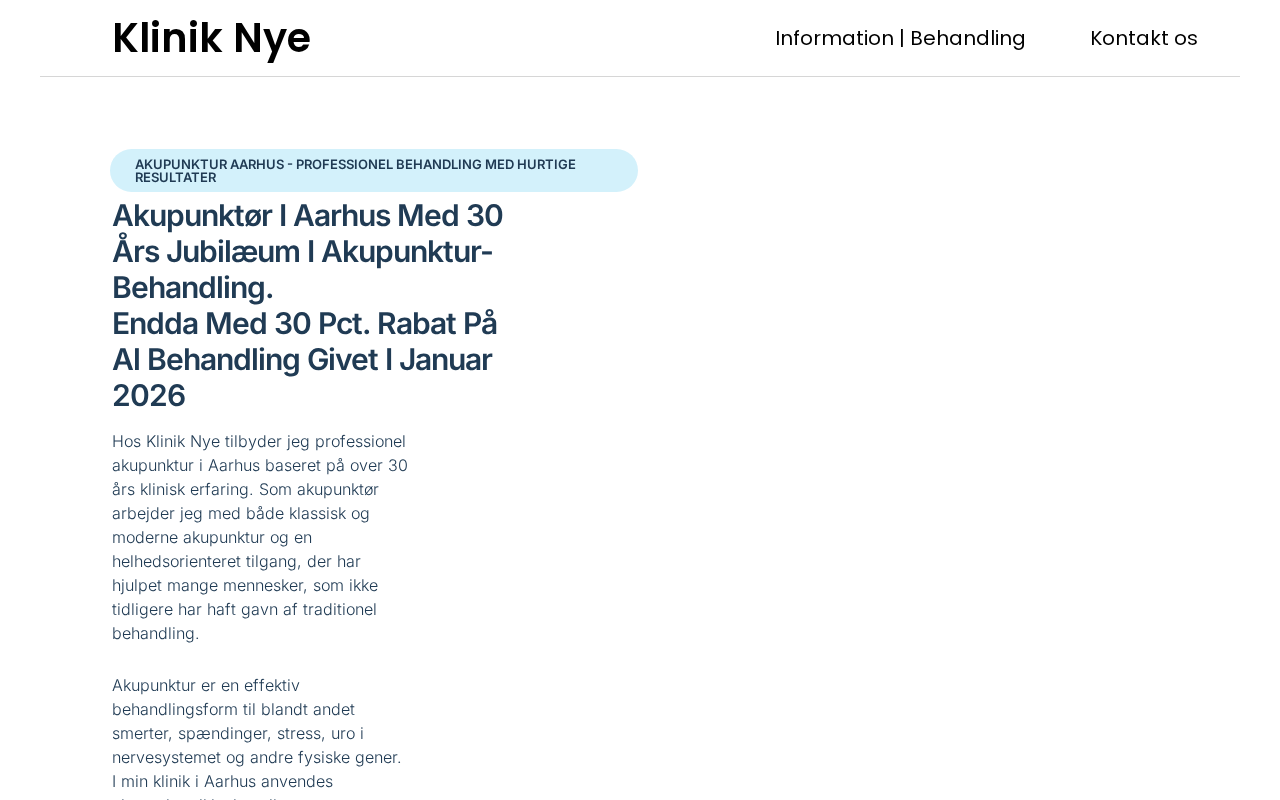Image resolution: width=1280 pixels, height=800 pixels.
Task: Click heading line "Års Jubilæum I Akupunktur-"
Action: tap(302, 252)
